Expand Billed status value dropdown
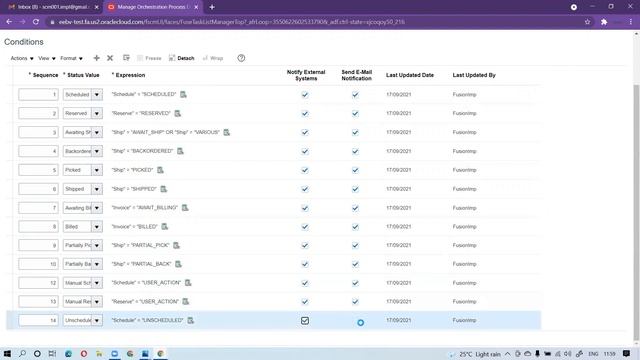 pyautogui.click(x=97, y=227)
